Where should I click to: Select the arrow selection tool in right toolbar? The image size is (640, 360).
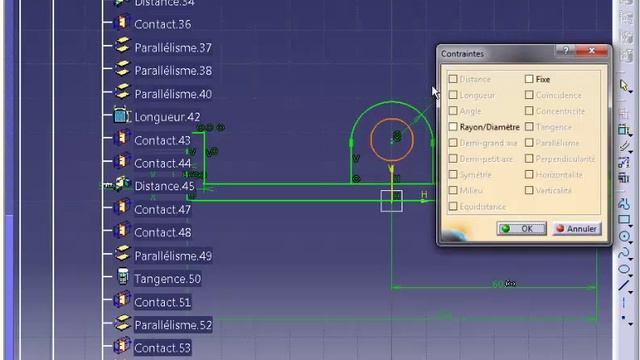coord(624,85)
